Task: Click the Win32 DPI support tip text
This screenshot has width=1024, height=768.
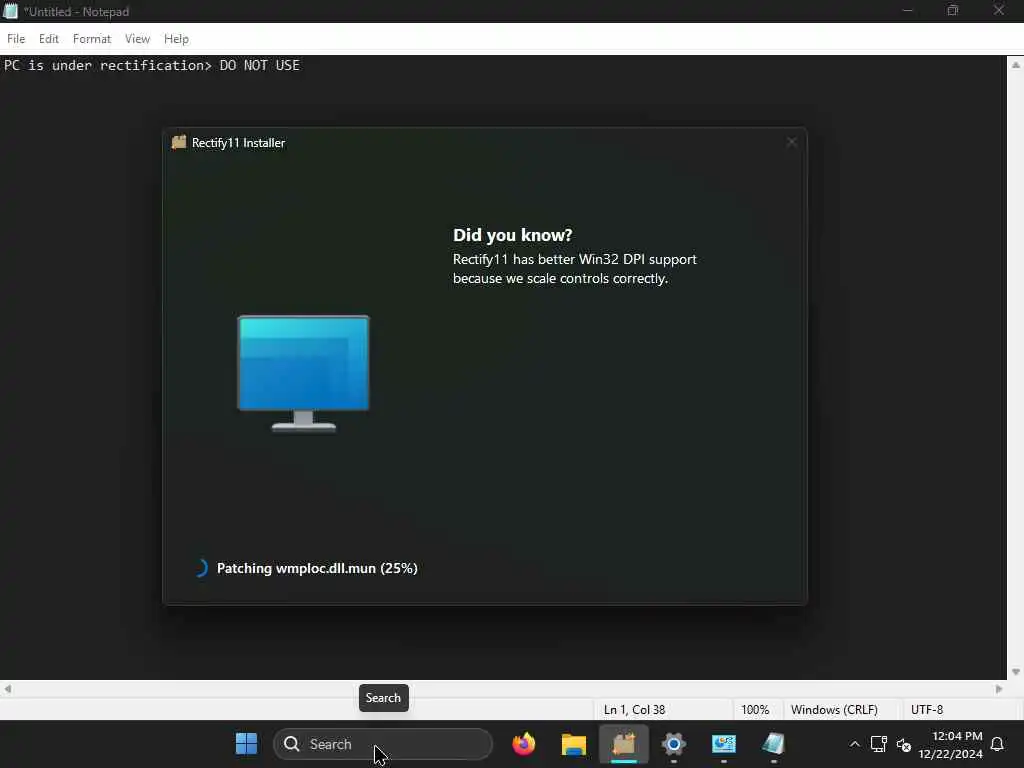Action: coord(575,268)
